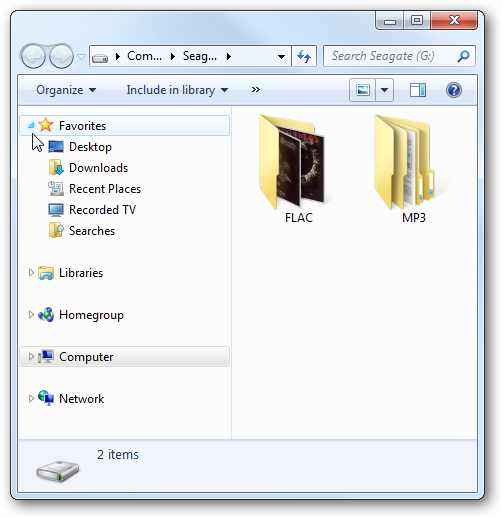Viewport: 503px width, 518px height.
Task: Collapse the Favorites group
Action: 31,125
